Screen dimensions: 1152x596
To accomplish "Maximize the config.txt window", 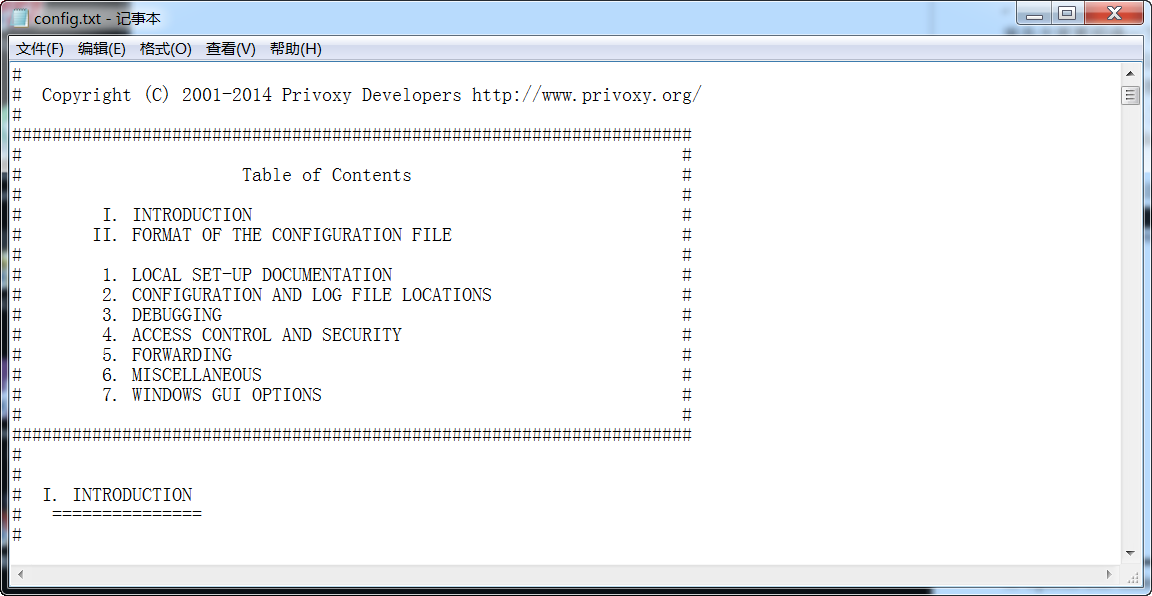I will point(1066,14).
